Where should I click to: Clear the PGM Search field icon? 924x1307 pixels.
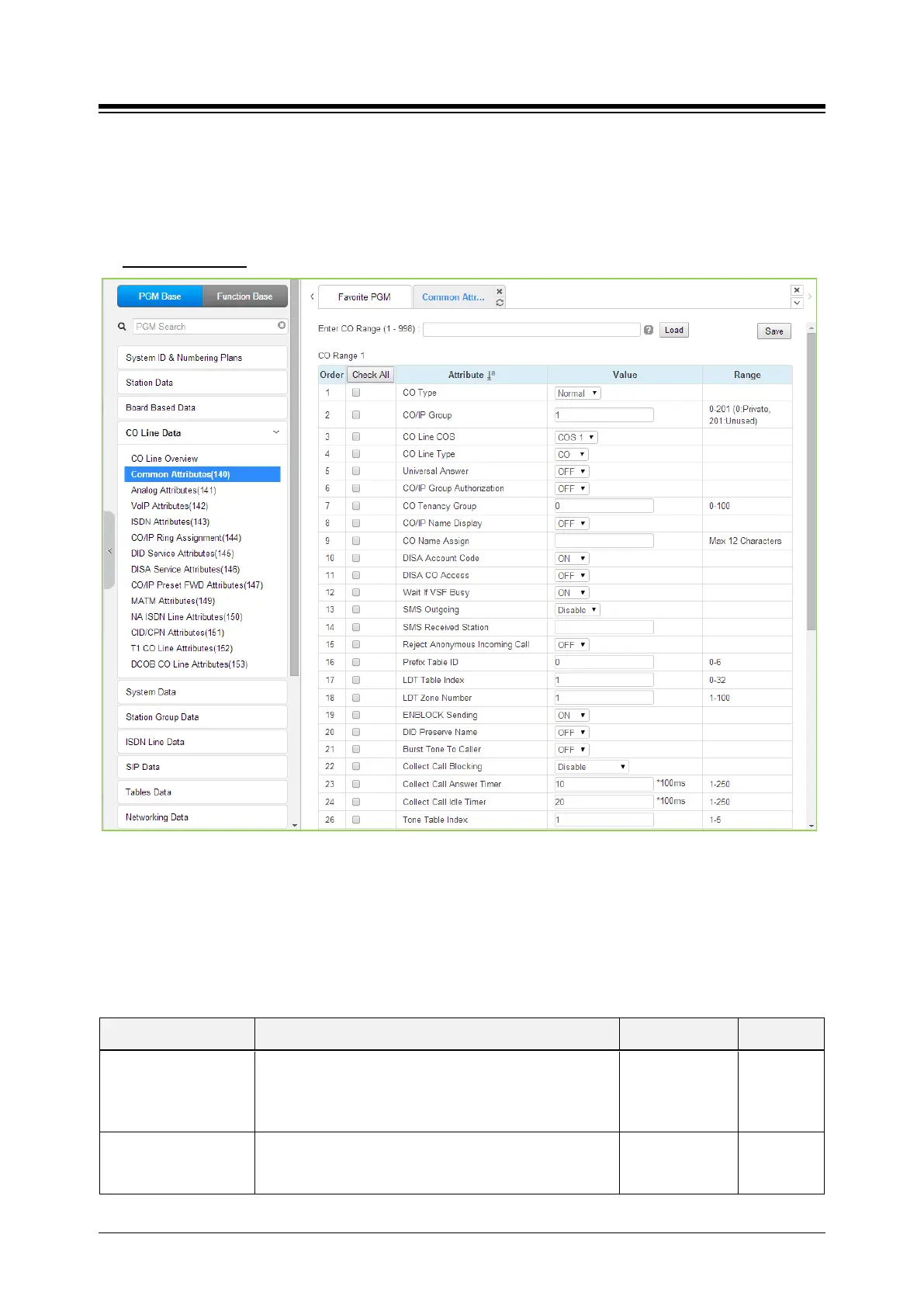coord(282,326)
